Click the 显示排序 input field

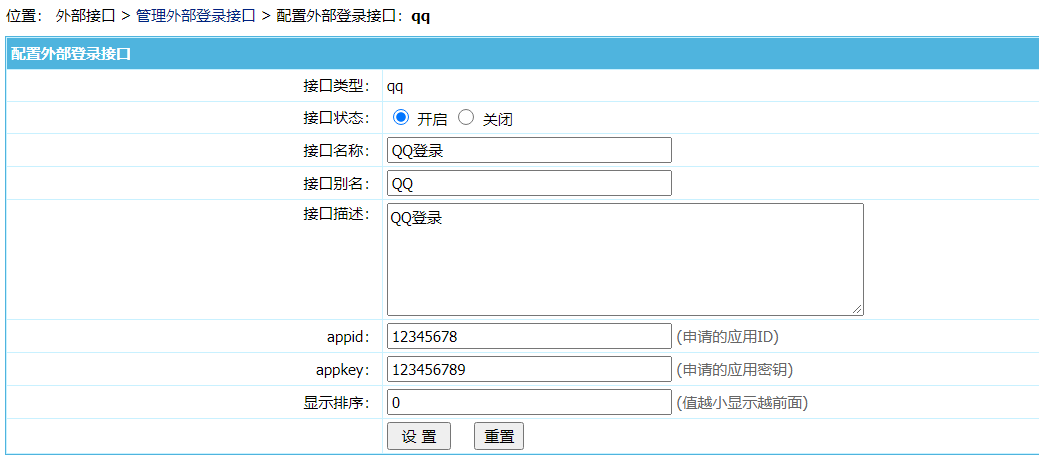[529, 402]
